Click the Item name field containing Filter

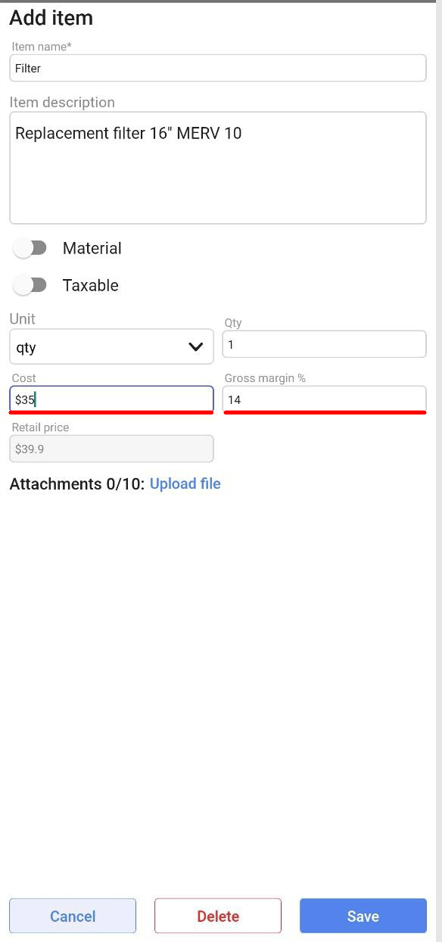coord(218,68)
